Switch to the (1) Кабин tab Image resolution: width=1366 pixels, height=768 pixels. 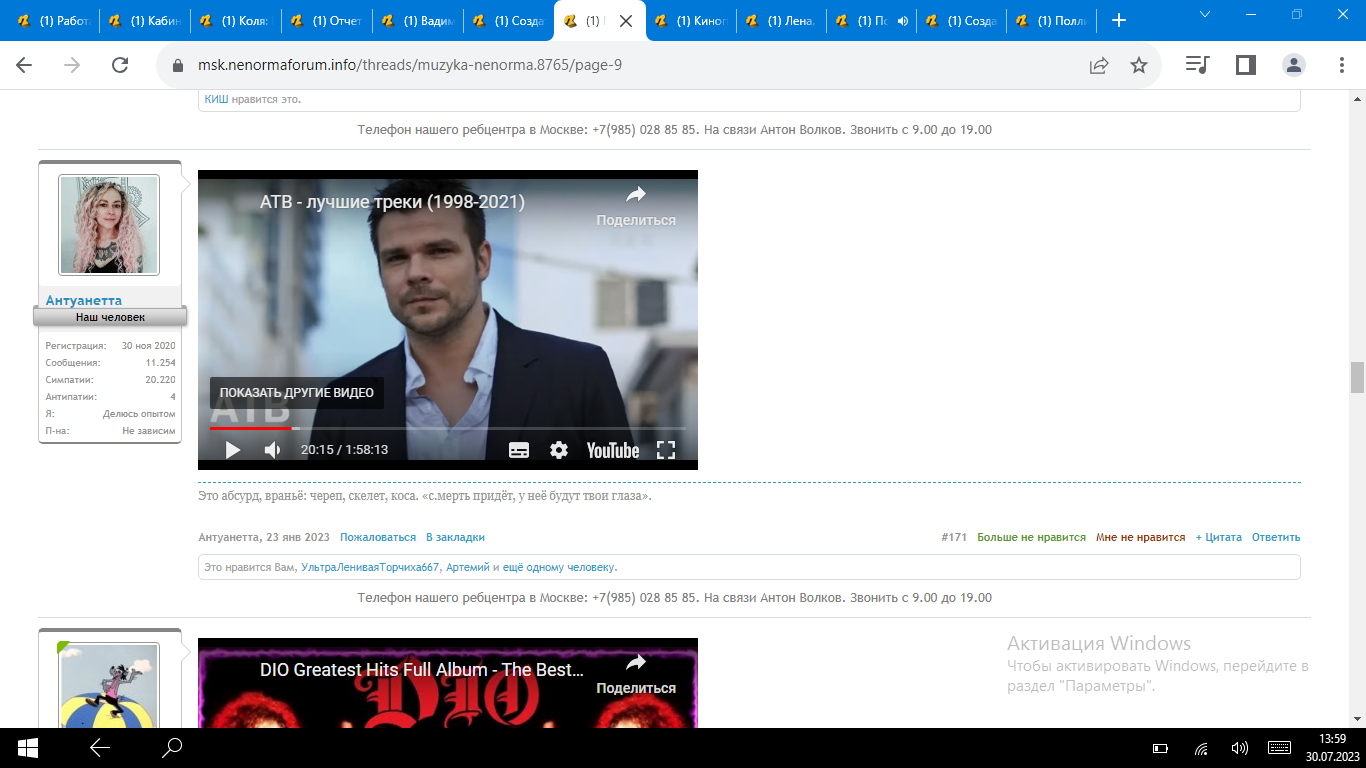click(145, 21)
